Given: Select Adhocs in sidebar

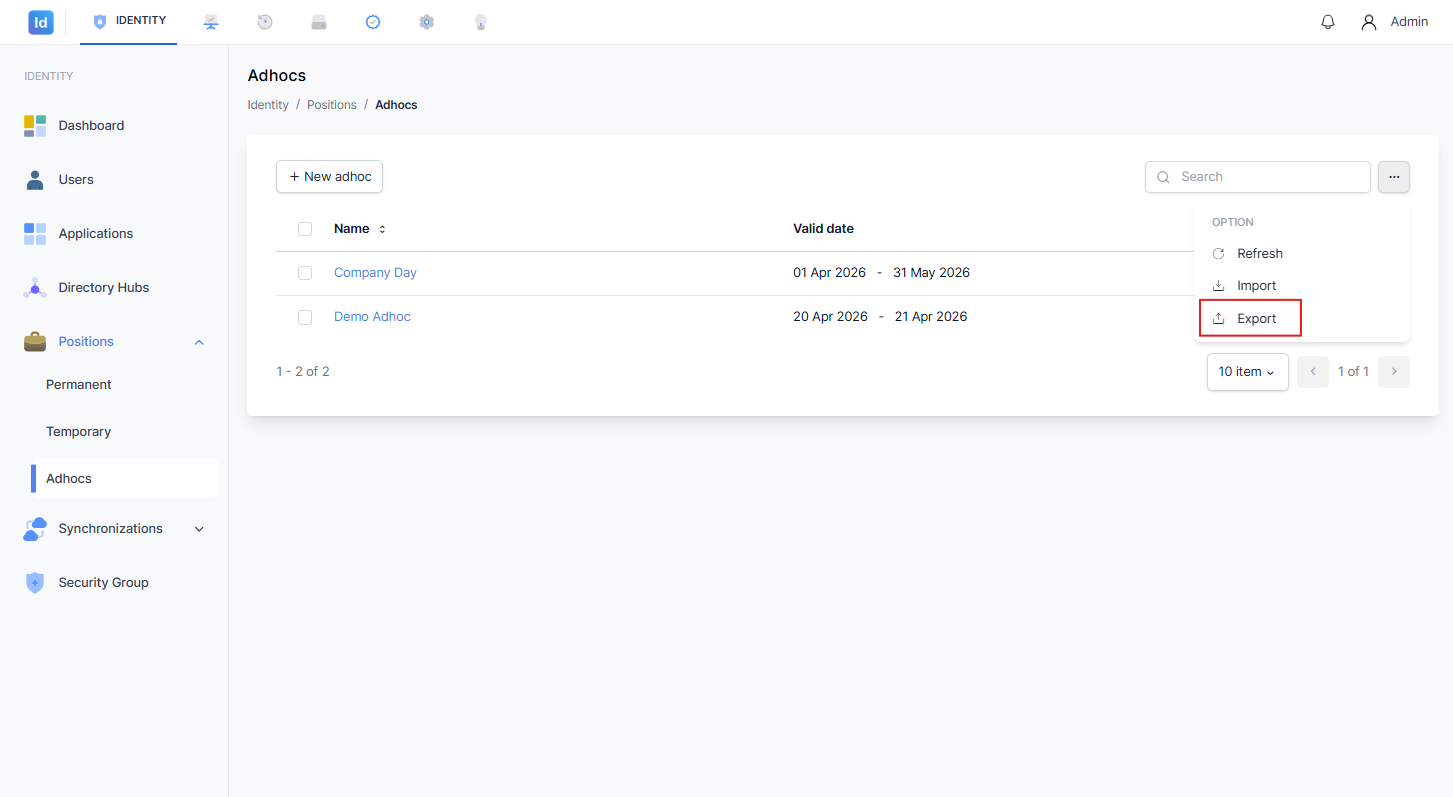Looking at the screenshot, I should pyautogui.click(x=124, y=478).
